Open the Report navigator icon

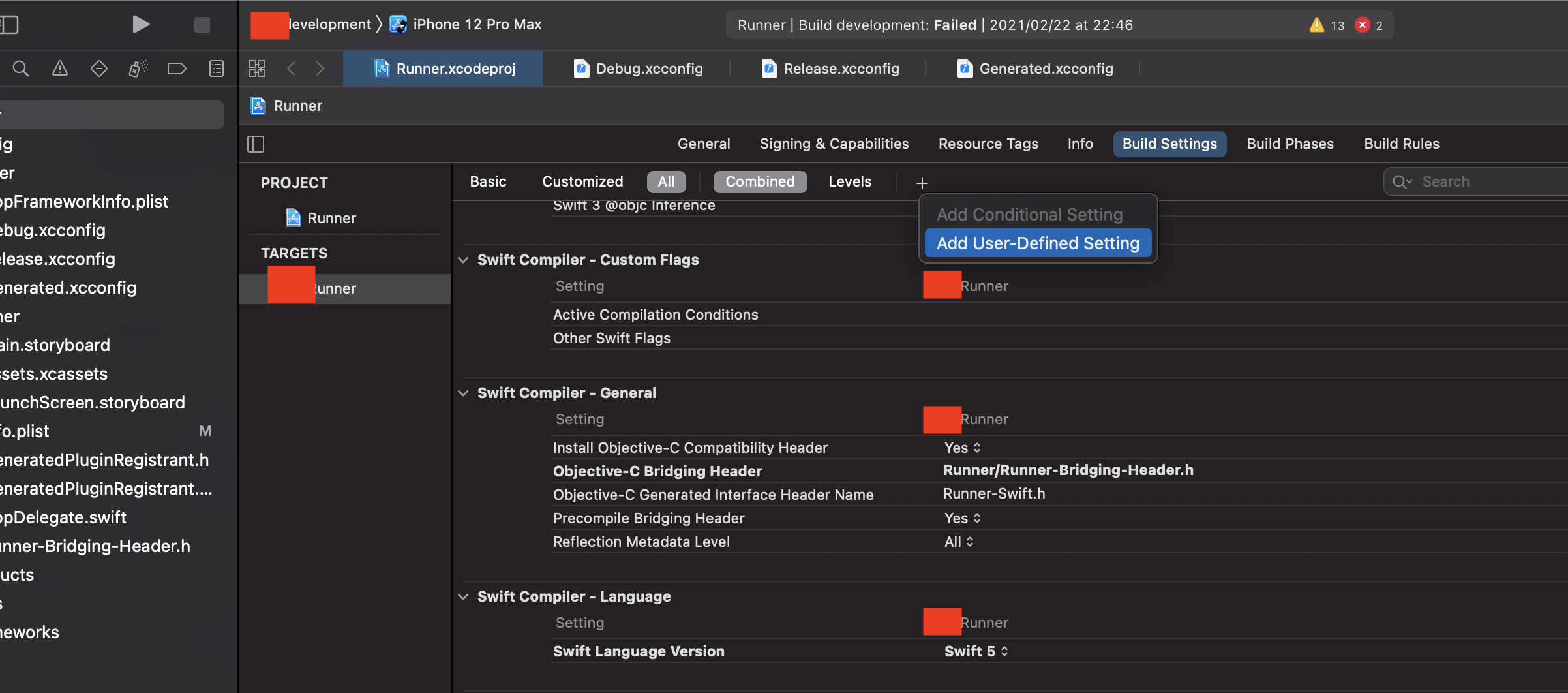pos(217,69)
